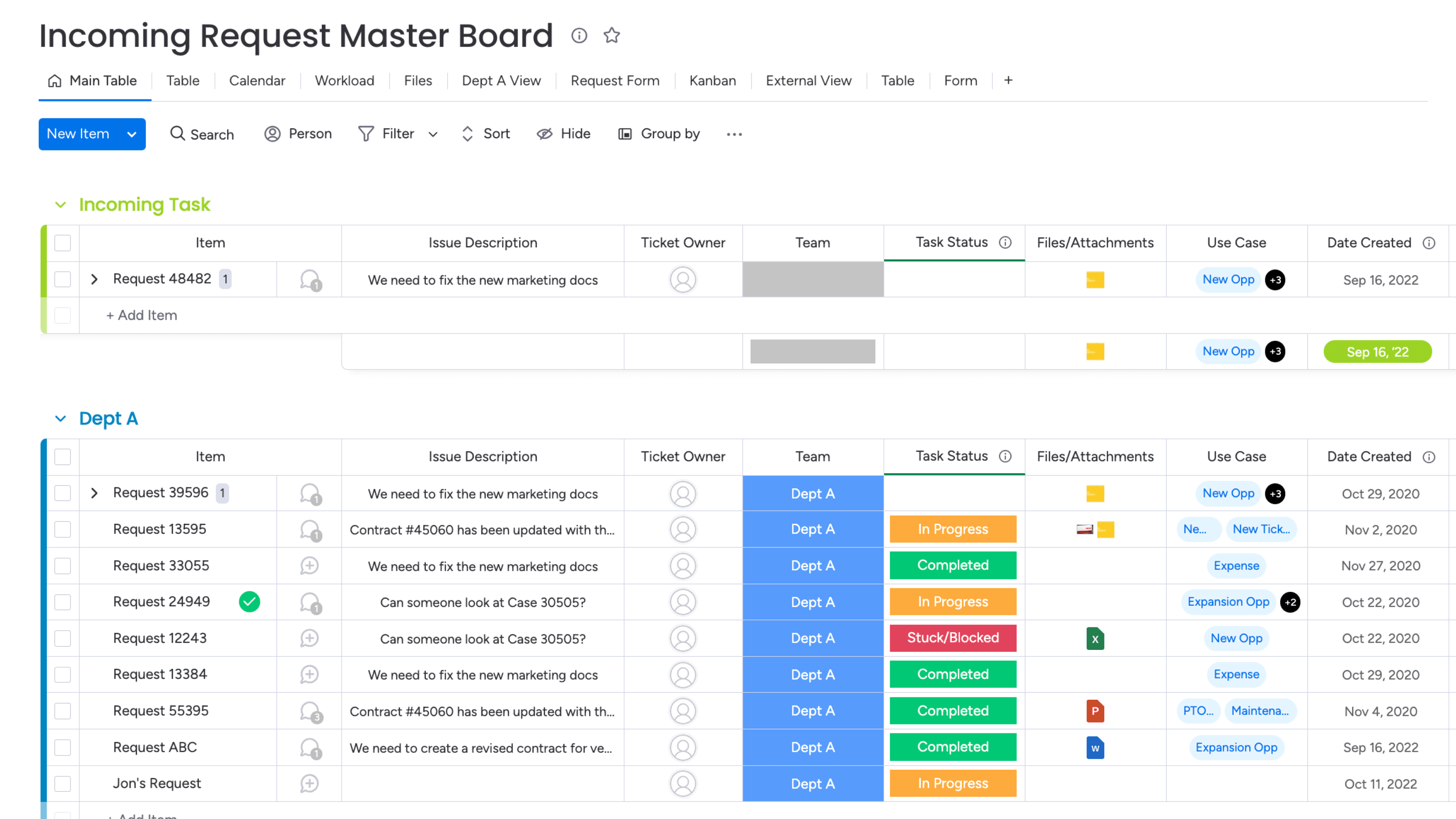Screen dimensions: 1456x819
Task: Click add view plus icon
Action: (1008, 80)
